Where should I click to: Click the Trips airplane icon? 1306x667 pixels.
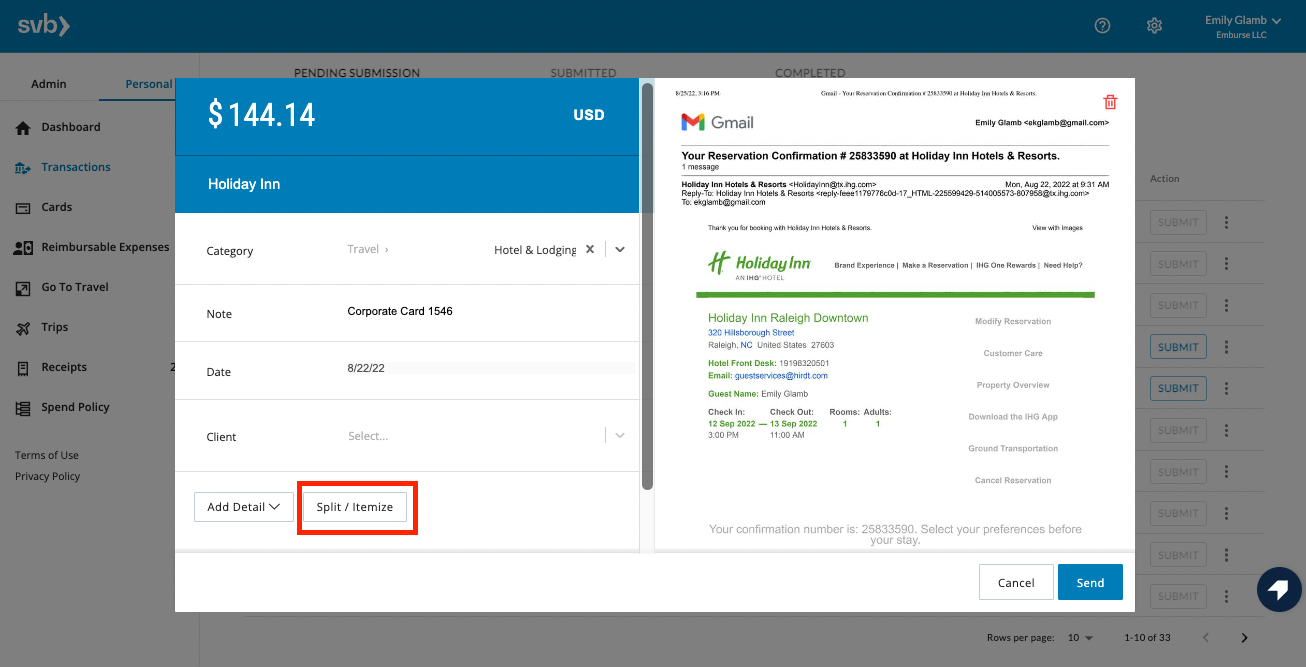pyautogui.click(x=23, y=328)
